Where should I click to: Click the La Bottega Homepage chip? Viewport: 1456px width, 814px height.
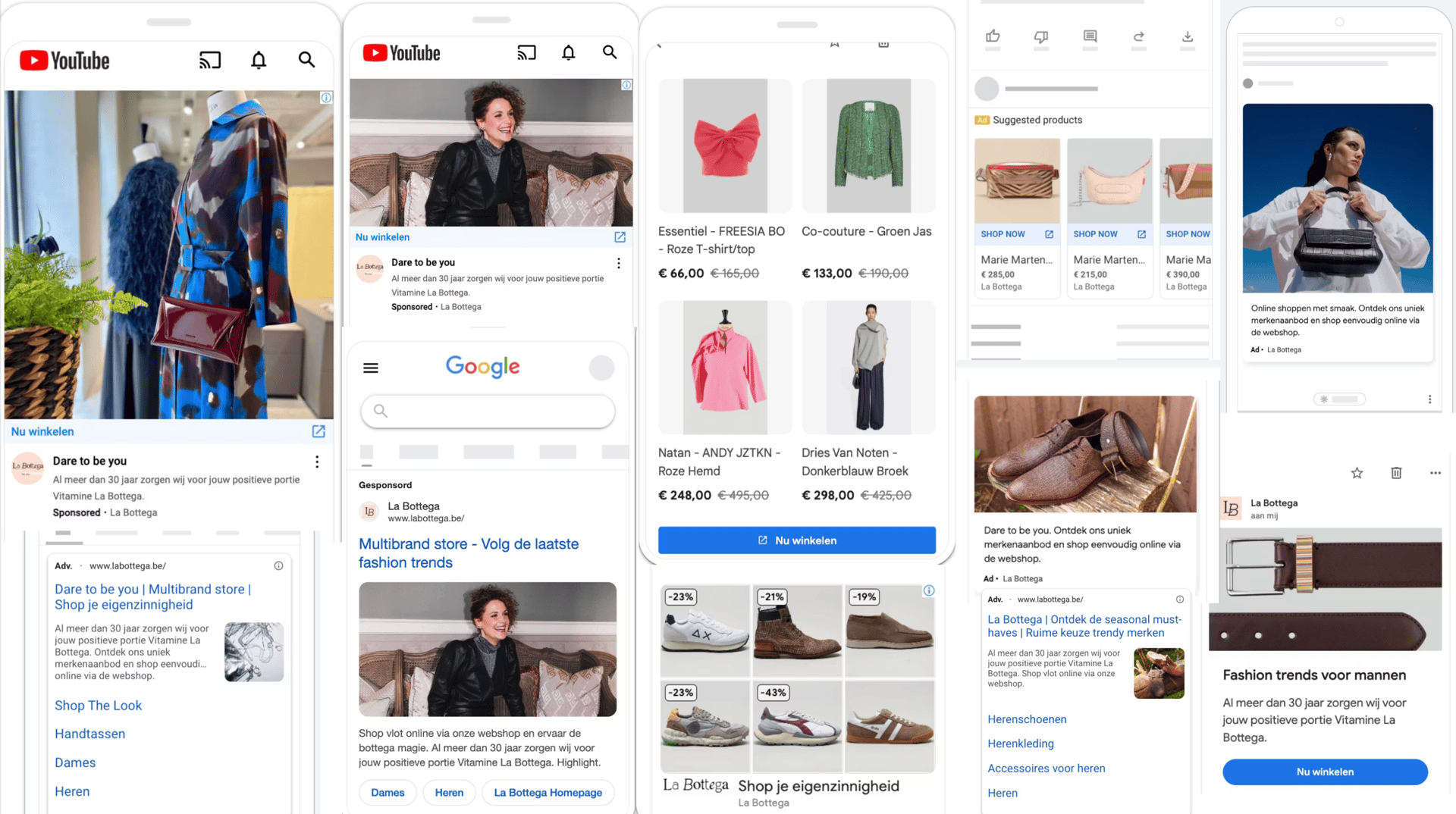coord(548,793)
